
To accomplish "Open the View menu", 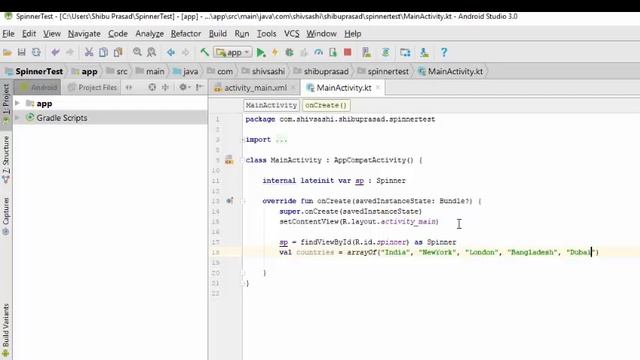I will click(52, 34).
